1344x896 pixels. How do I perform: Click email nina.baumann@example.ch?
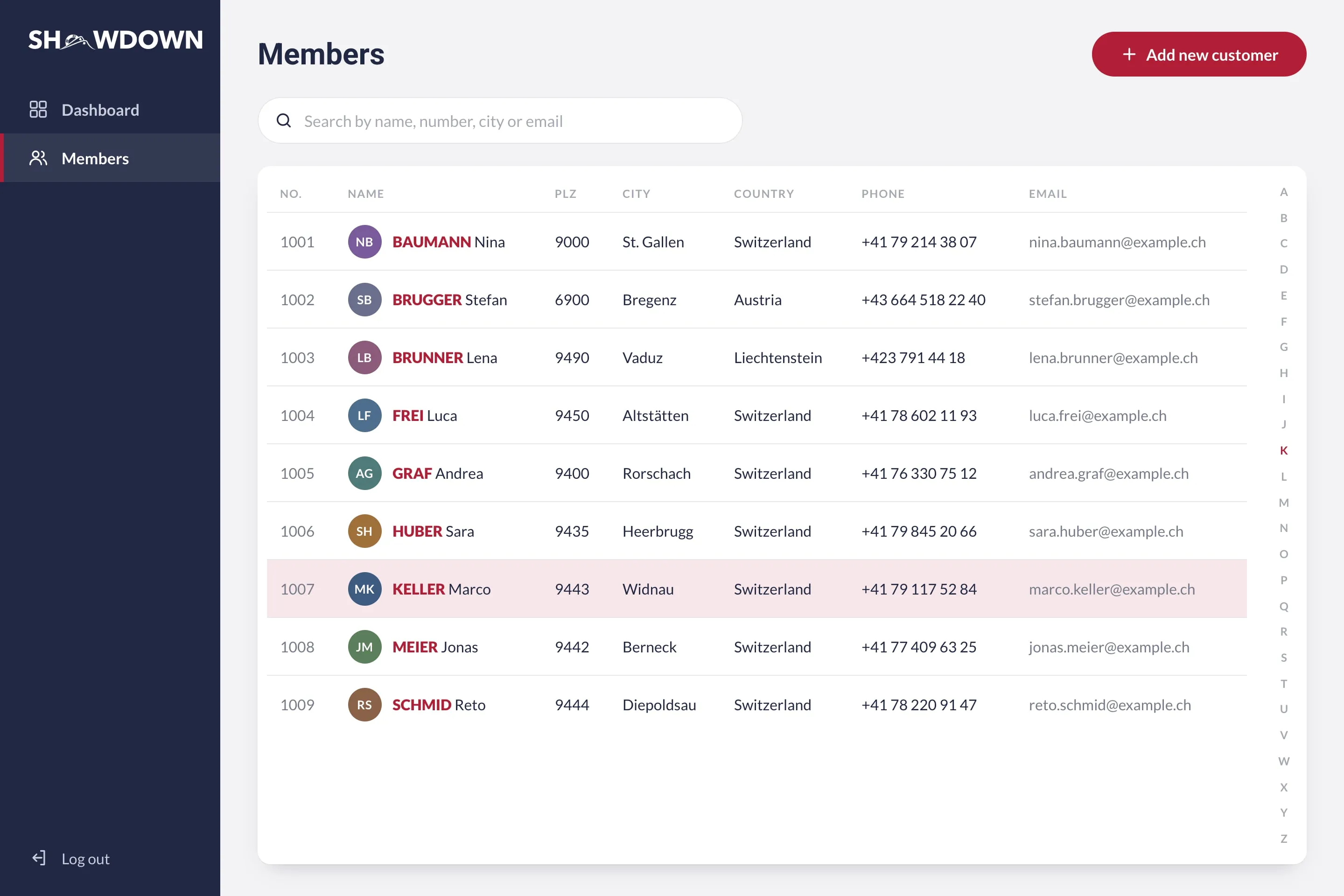tap(1117, 242)
